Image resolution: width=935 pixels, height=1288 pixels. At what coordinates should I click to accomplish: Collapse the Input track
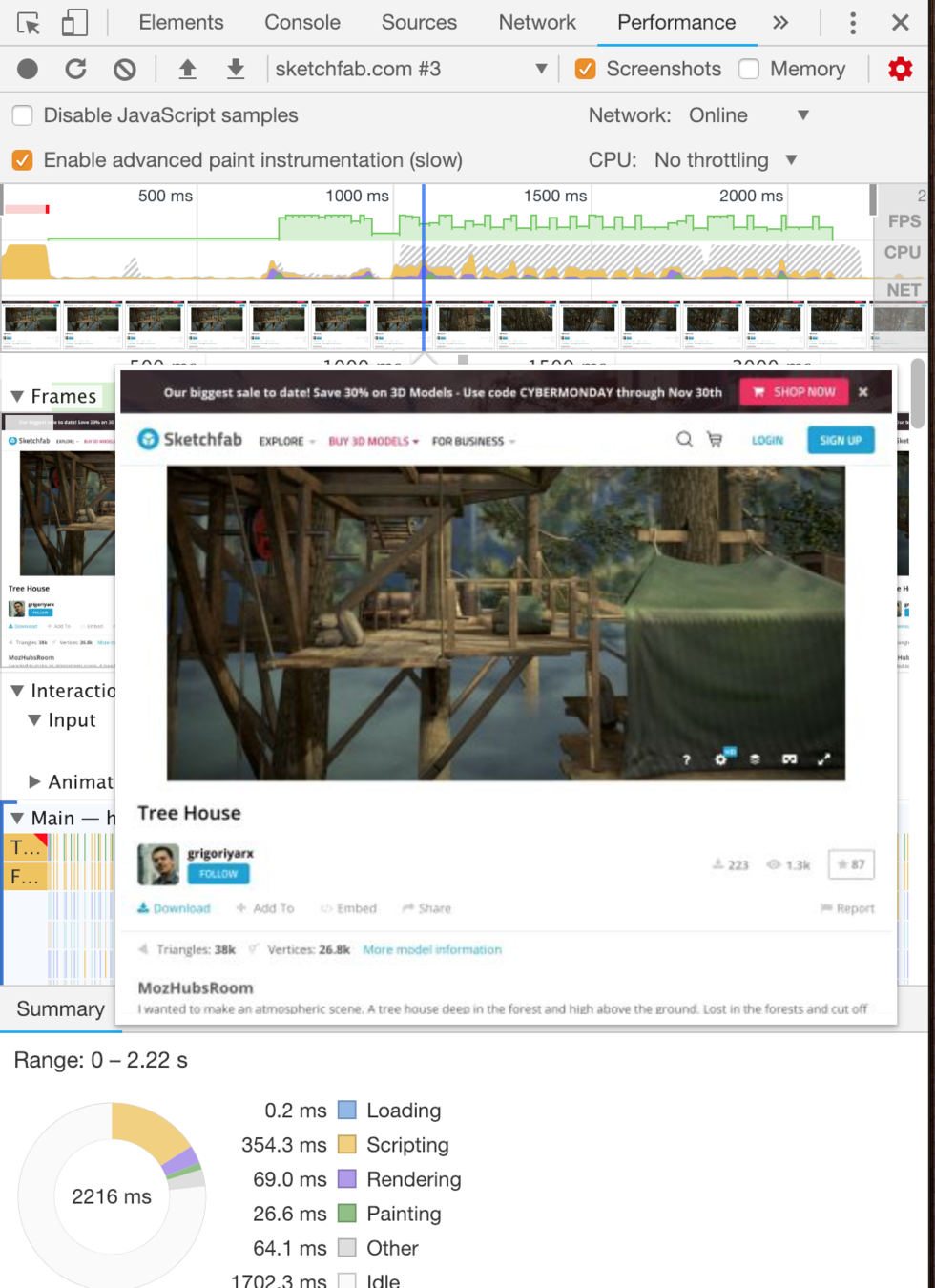coord(34,720)
